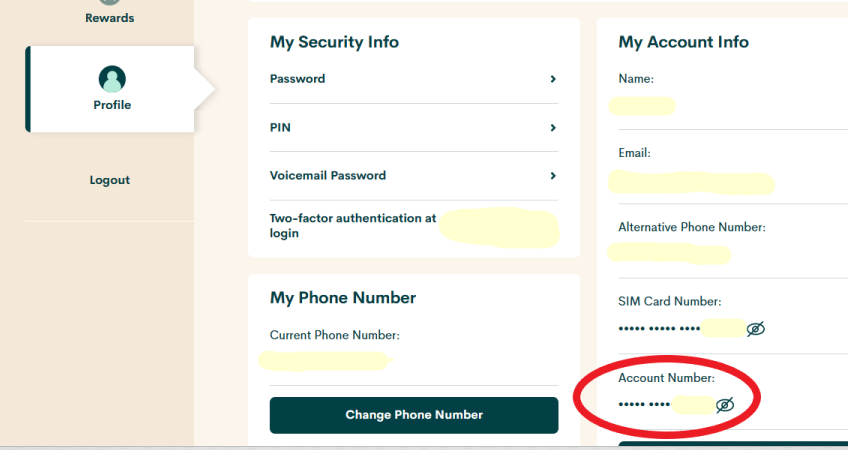Click the redacted Current Phone Number value

coord(323,360)
